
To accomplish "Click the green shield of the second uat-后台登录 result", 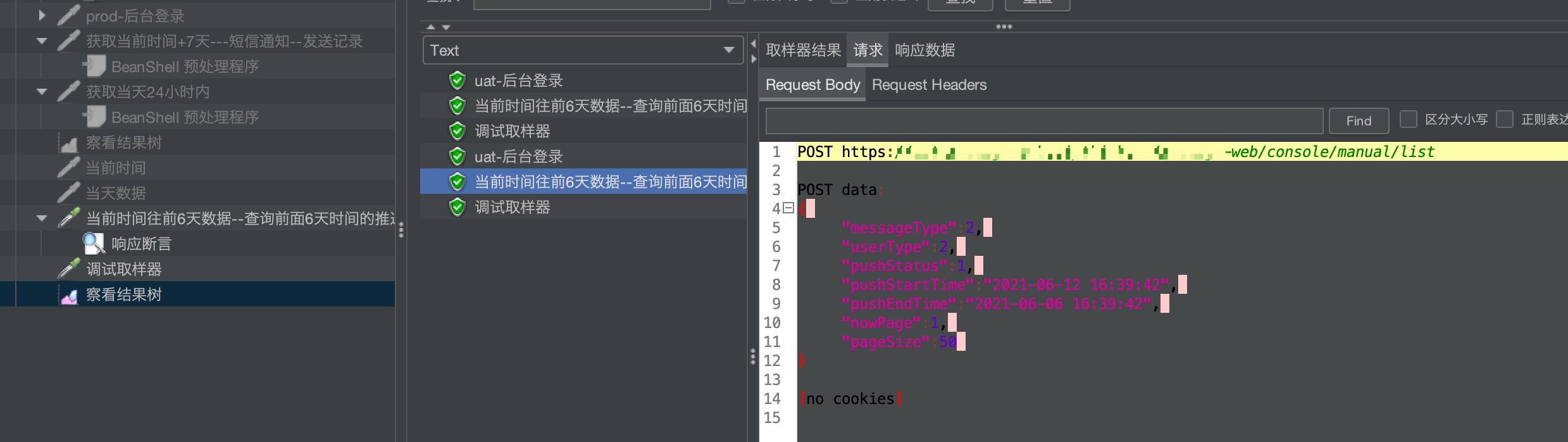I will pos(457,156).
